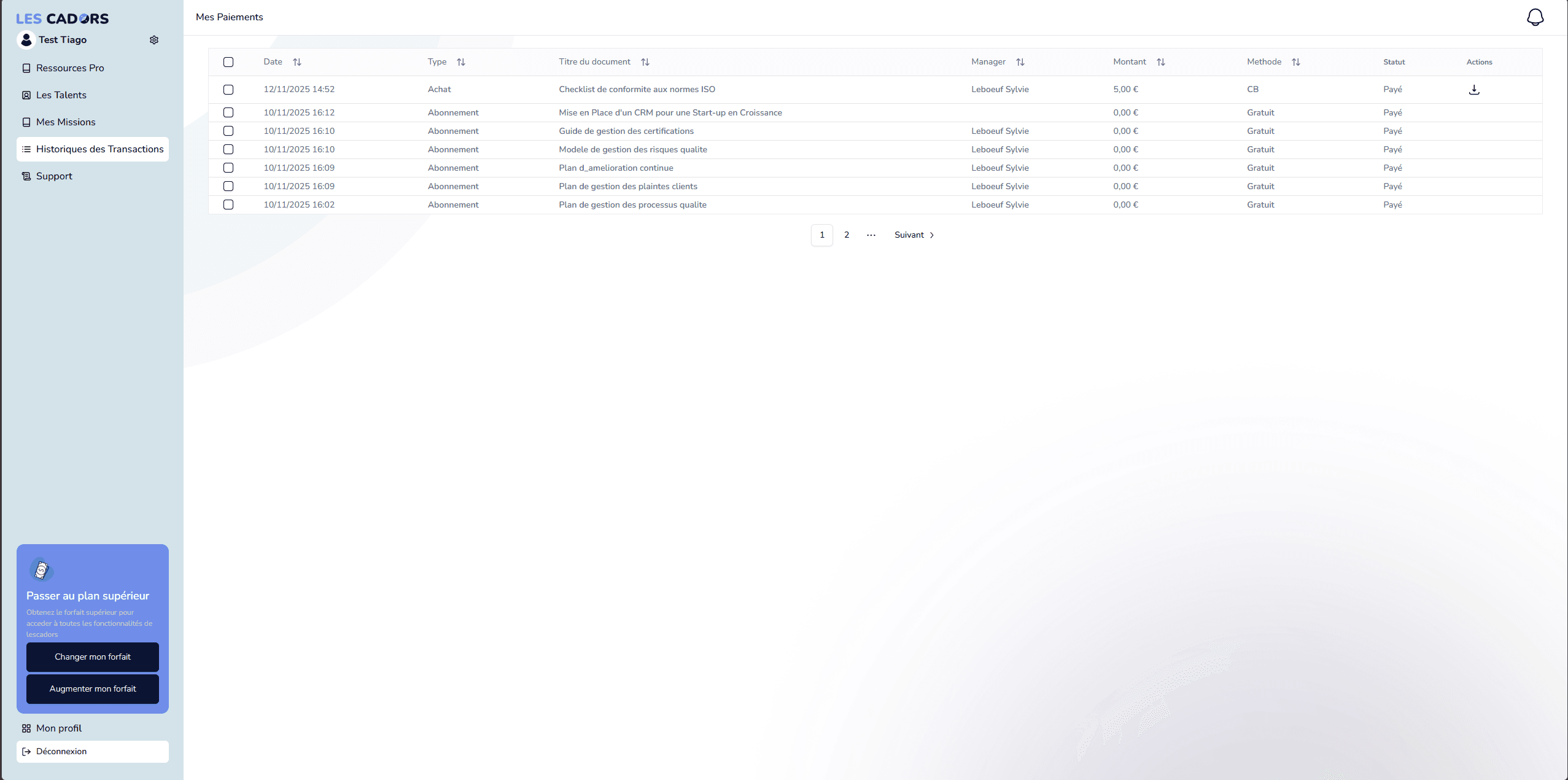Click the '5,00 €' amount cell
The width and height of the screenshot is (1568, 780).
pos(1125,90)
